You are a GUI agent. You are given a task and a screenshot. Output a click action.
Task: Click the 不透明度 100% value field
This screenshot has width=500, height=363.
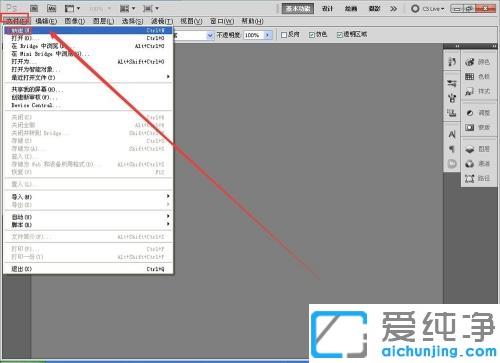(254, 35)
